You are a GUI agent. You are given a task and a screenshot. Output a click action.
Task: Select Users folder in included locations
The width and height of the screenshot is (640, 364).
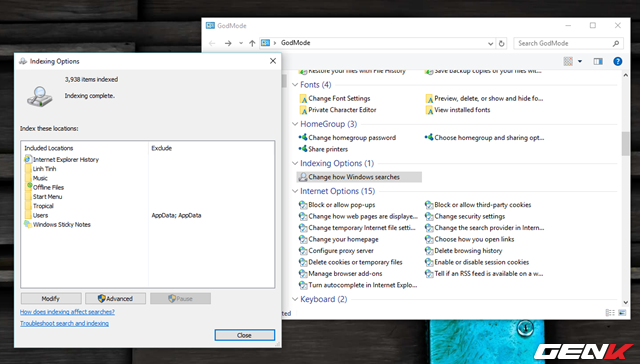pos(36,215)
